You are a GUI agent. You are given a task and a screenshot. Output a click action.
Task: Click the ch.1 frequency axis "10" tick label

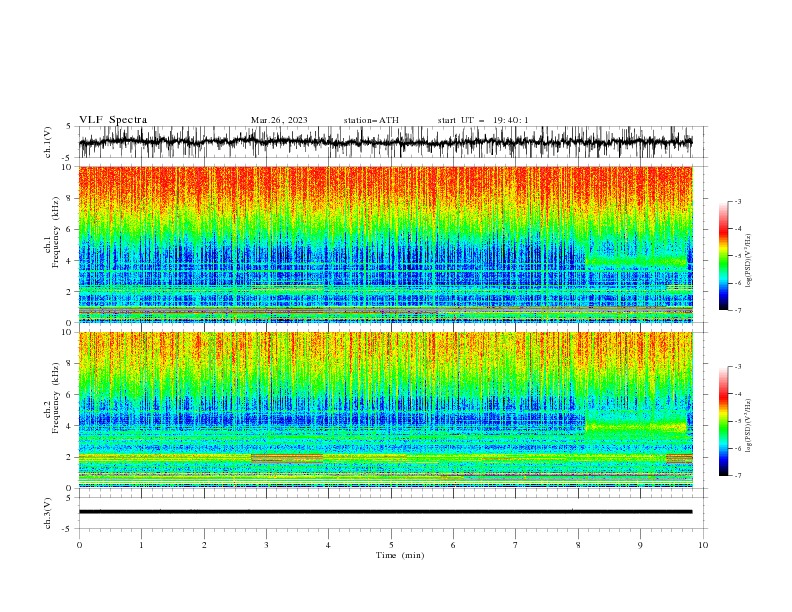(67, 167)
